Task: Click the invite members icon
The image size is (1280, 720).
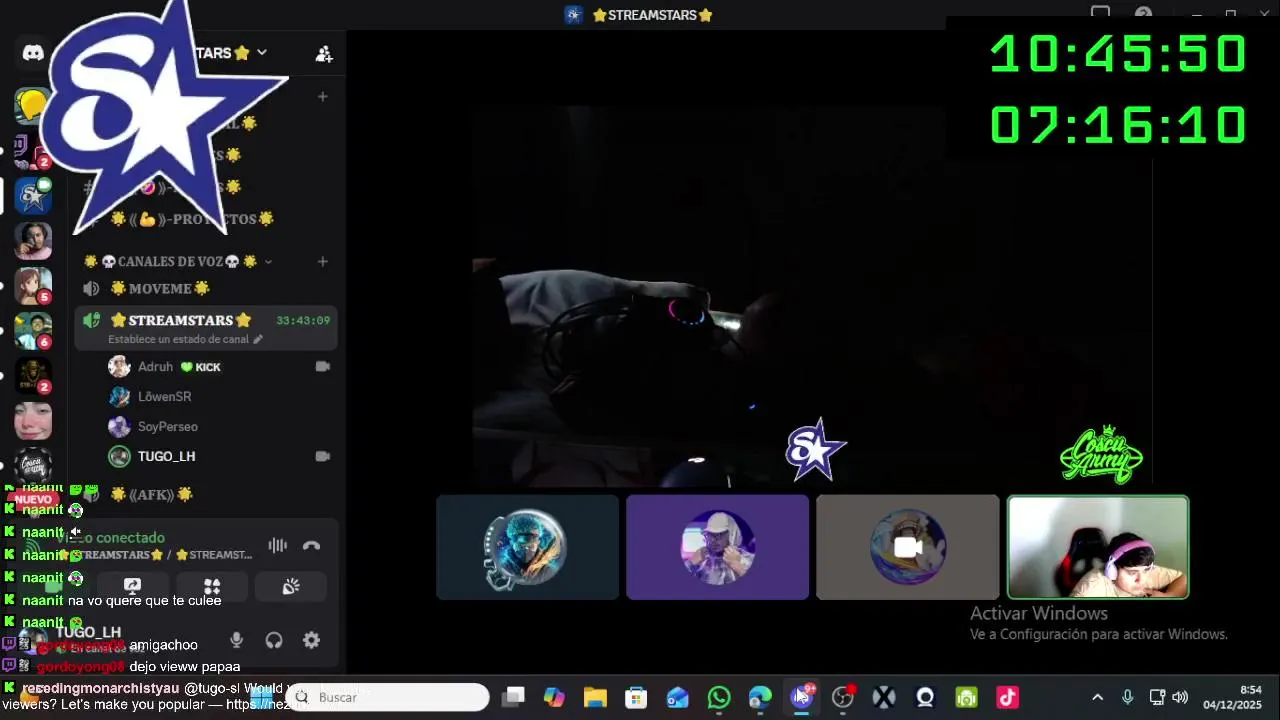Action: pos(324,54)
